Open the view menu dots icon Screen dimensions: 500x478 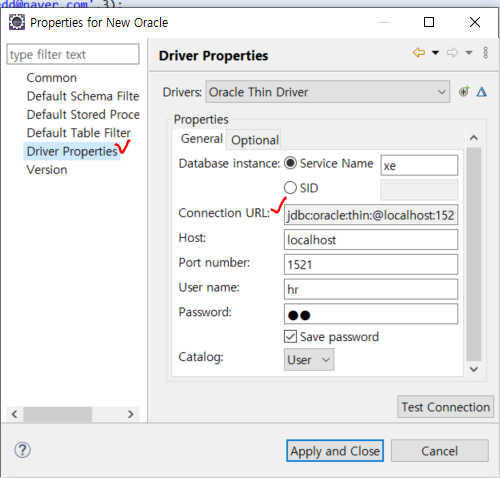(x=485, y=53)
